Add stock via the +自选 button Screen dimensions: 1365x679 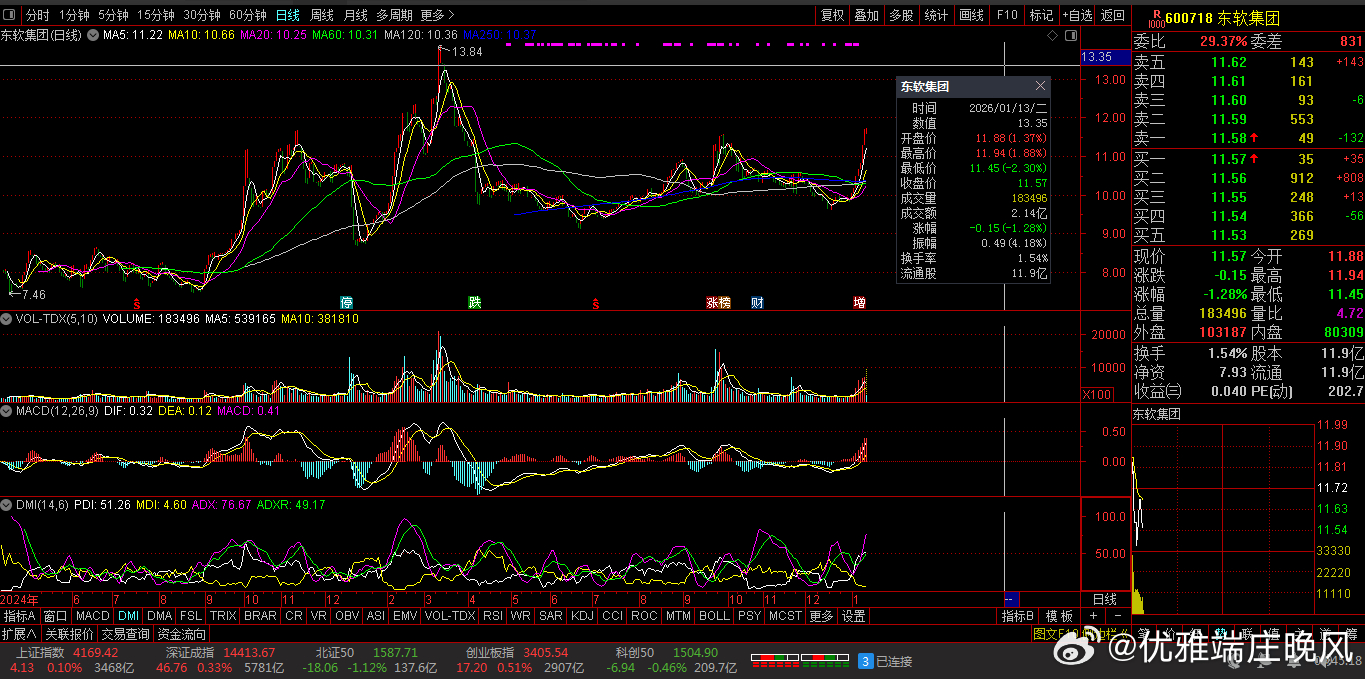pyautogui.click(x=1077, y=15)
